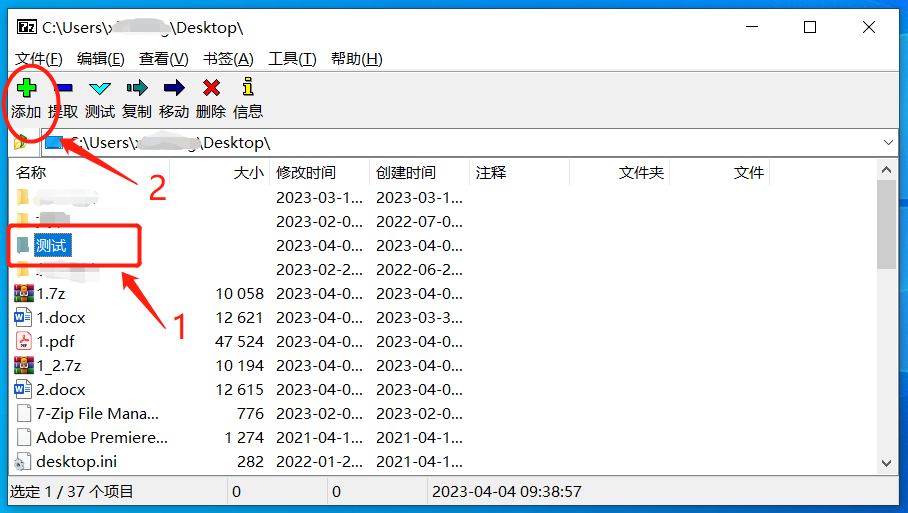Click the Info (信息) toolbar icon

pos(248,86)
